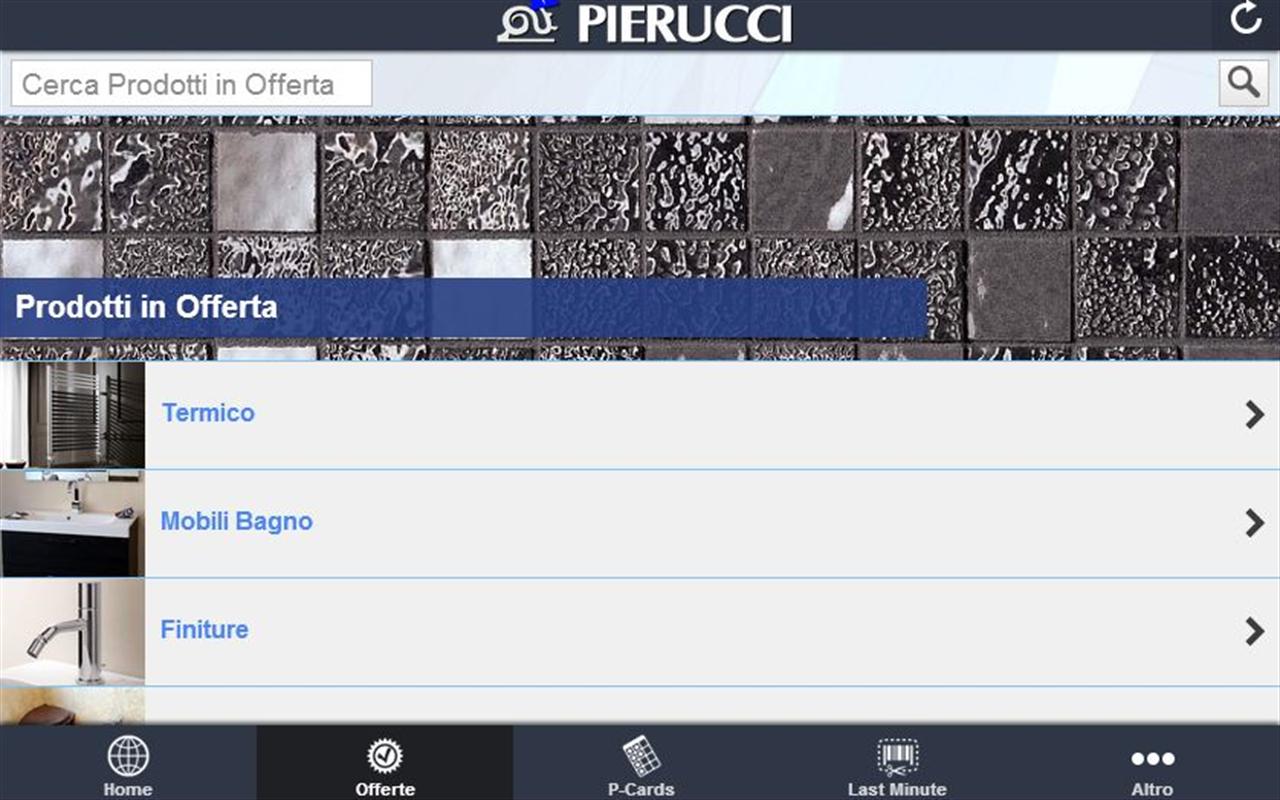Select the Finiture faucet thumbnail
This screenshot has height=800, width=1280.
click(72, 631)
